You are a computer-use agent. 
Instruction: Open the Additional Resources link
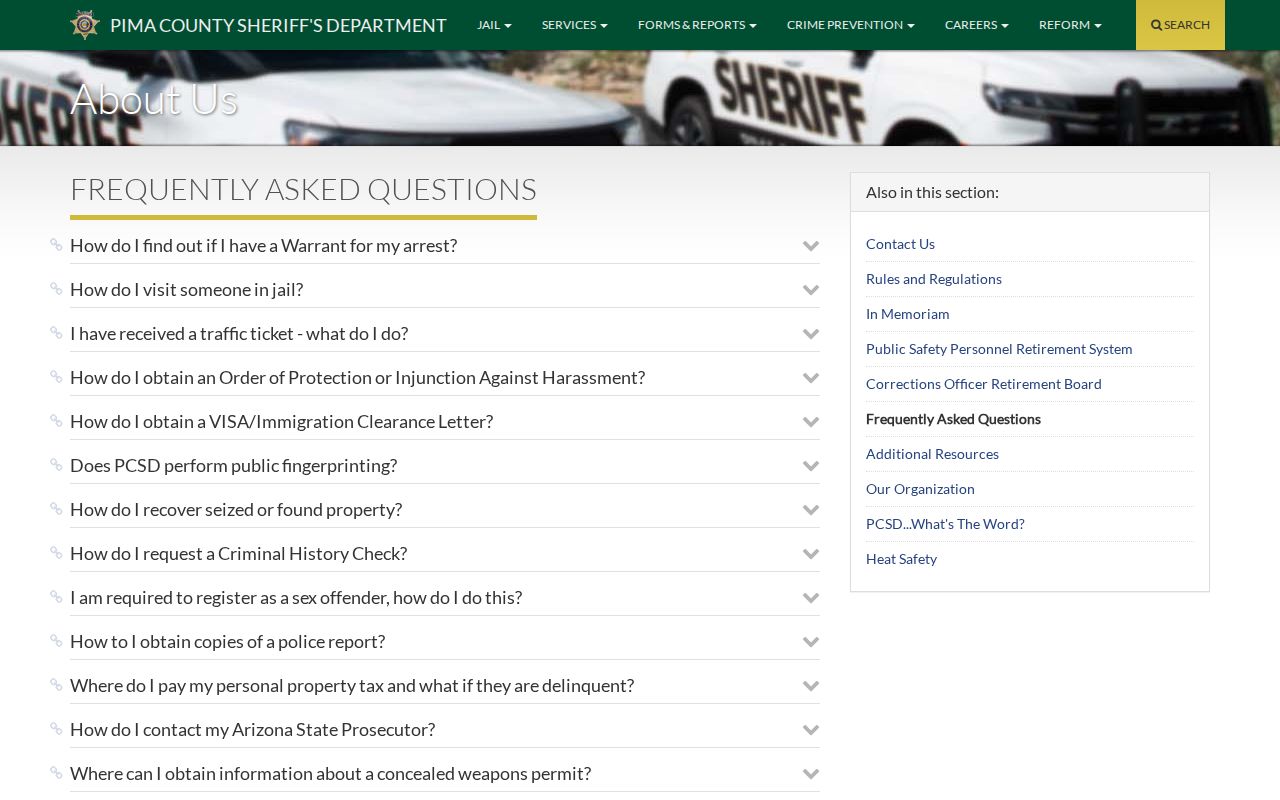click(x=932, y=454)
